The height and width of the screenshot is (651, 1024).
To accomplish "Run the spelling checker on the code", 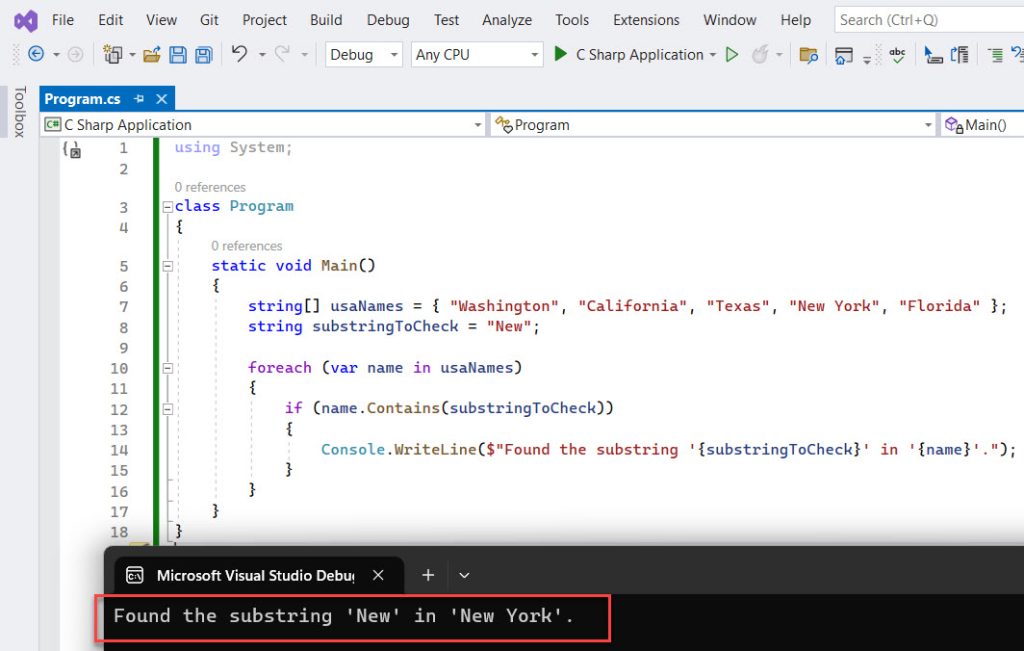I will click(897, 54).
